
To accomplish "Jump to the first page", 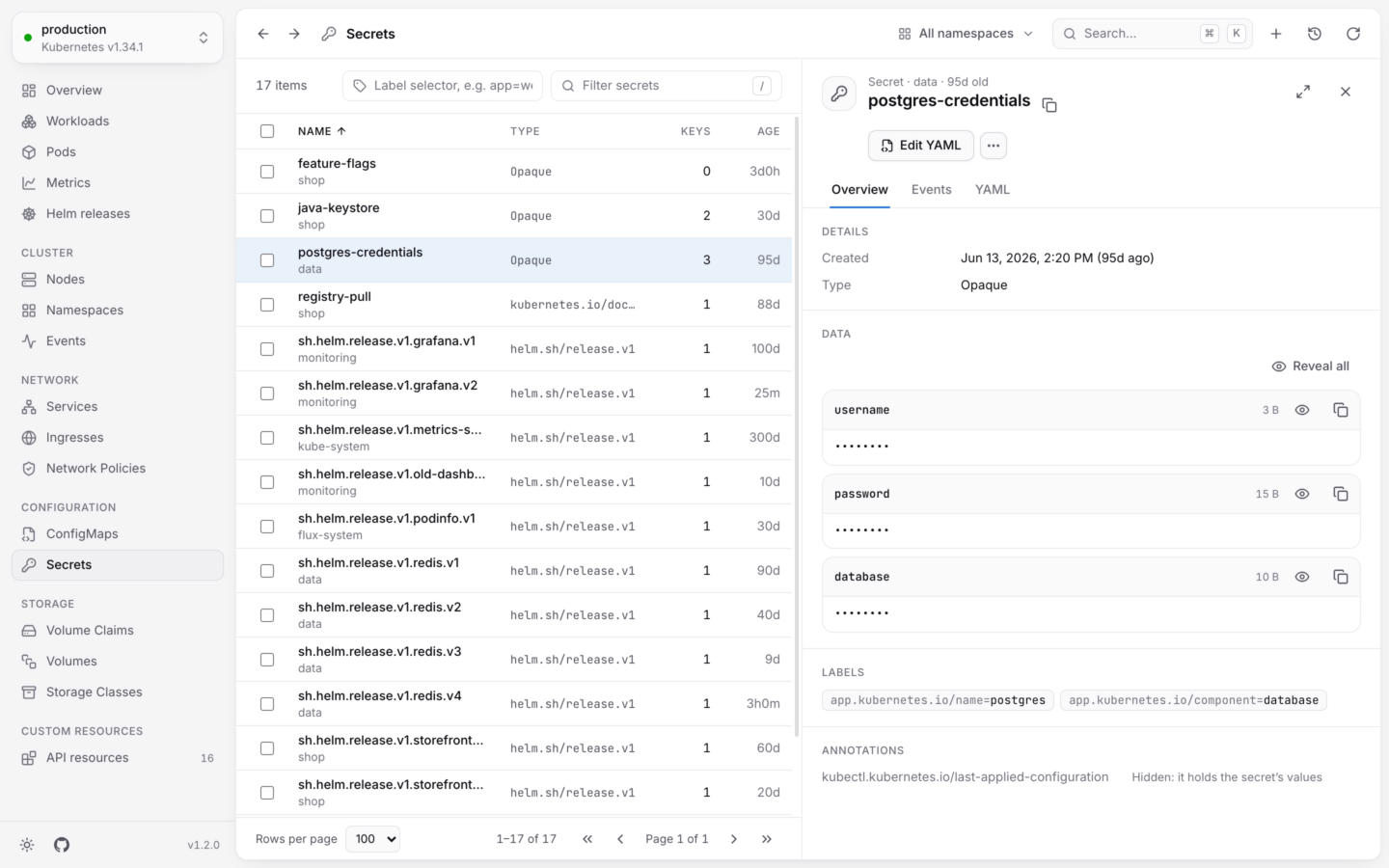I will pos(587,839).
